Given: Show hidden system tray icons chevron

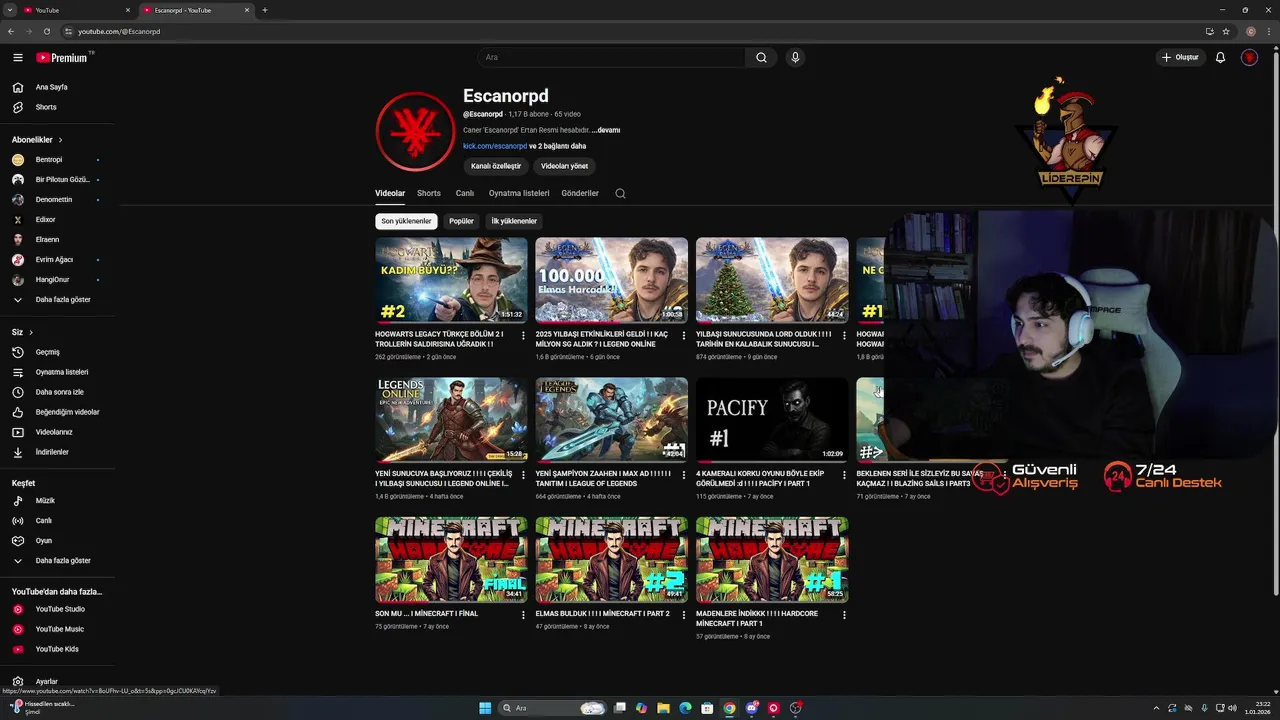Looking at the screenshot, I should (x=1157, y=708).
